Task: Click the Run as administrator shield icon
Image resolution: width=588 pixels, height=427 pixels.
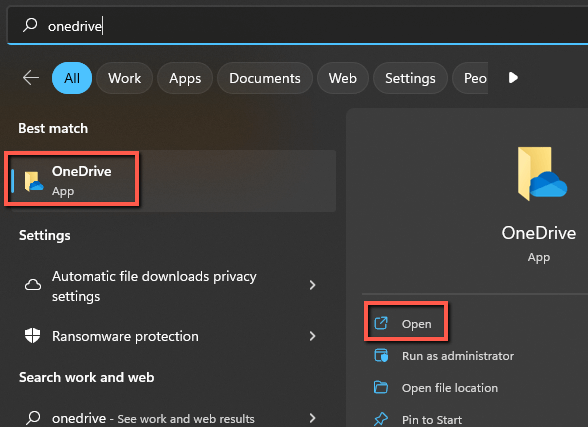Action: tap(381, 355)
